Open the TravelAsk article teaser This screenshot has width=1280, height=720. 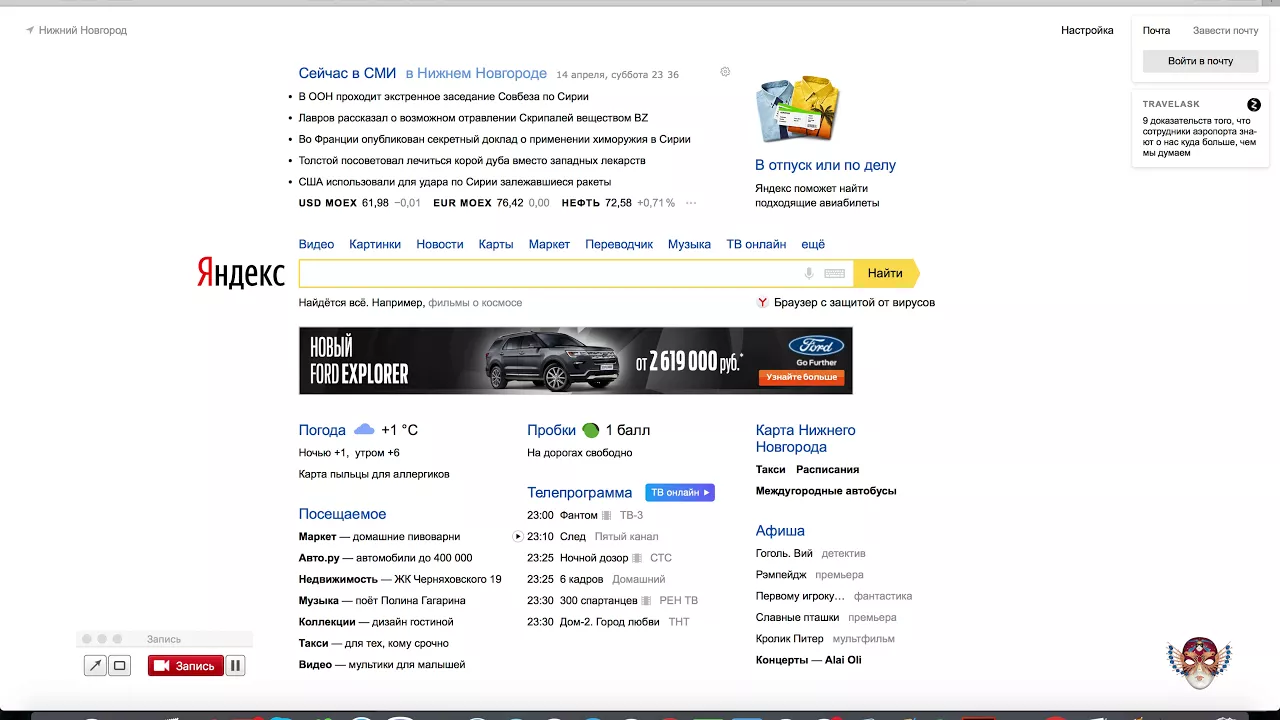pos(1199,137)
